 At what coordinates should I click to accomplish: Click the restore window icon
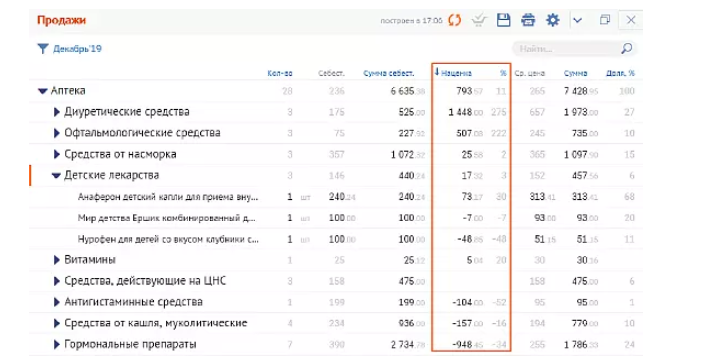click(x=605, y=20)
